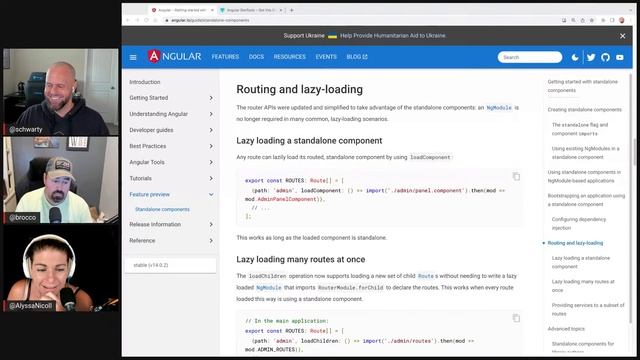The width and height of the screenshot is (640, 360).
Task: Jump to The standalone flag and component imports
Action: coord(580,129)
